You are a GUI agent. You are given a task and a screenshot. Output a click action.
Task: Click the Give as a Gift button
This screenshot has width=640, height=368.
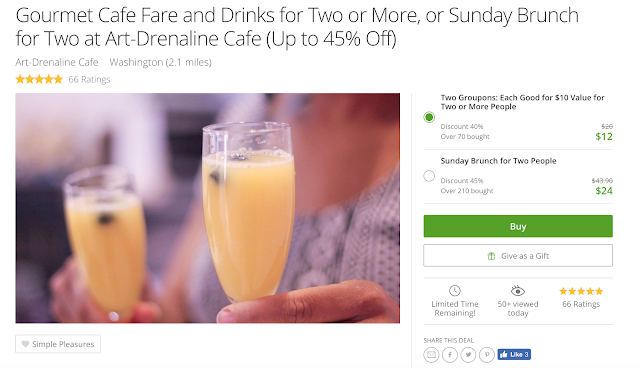[x=518, y=255]
